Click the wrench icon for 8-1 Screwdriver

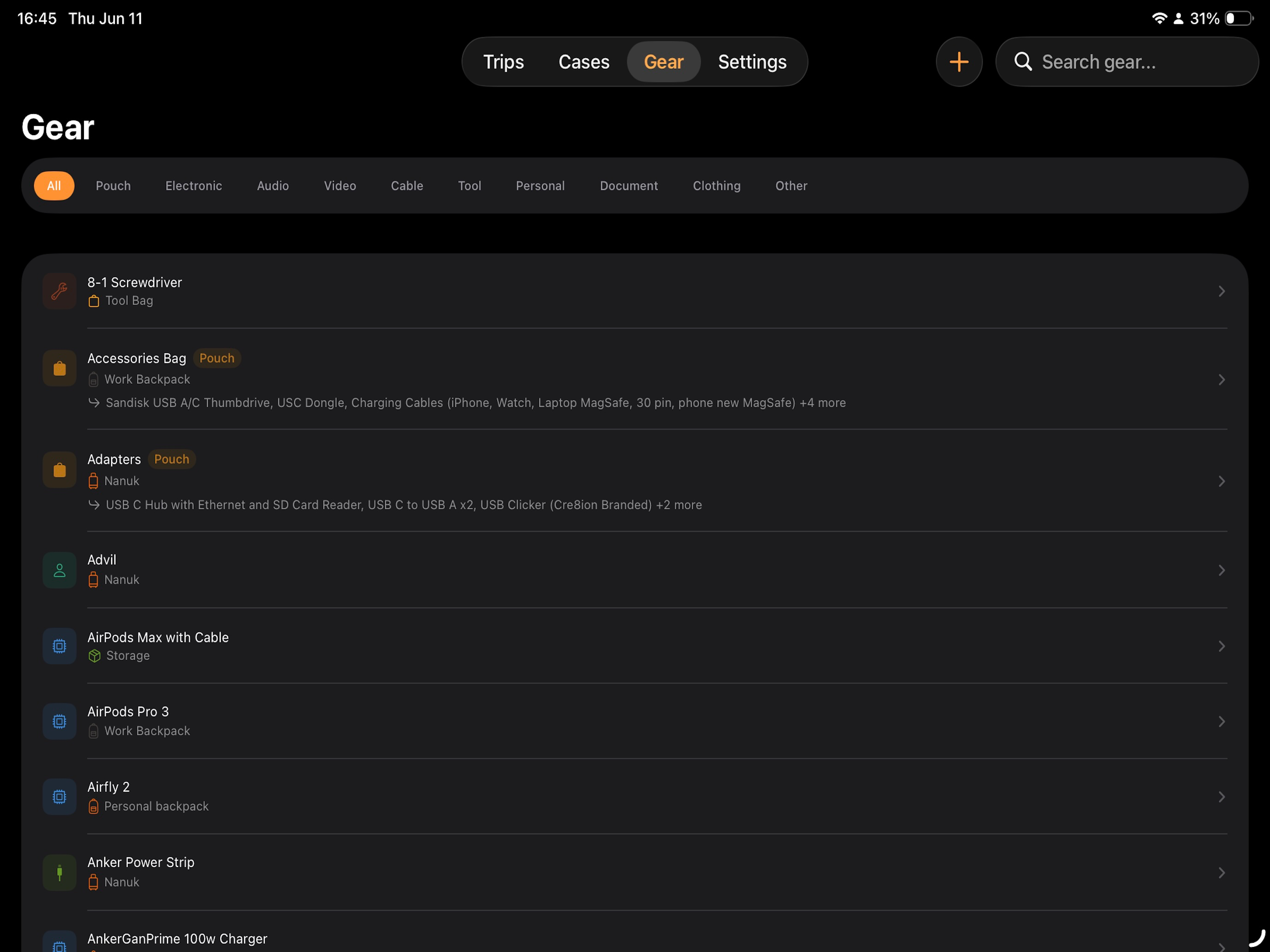[60, 292]
